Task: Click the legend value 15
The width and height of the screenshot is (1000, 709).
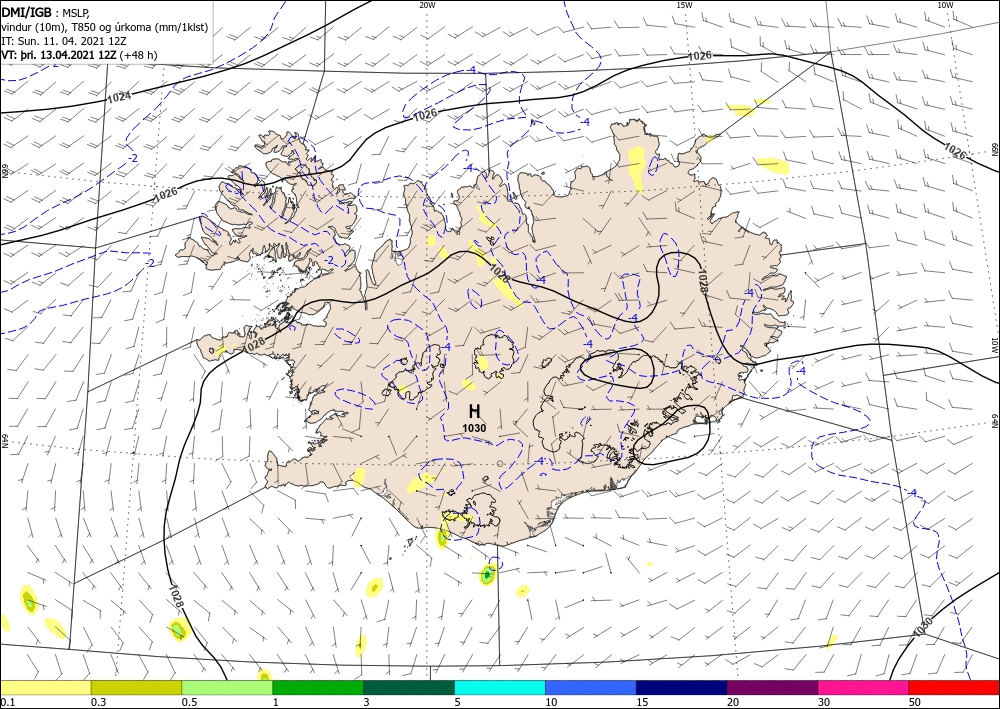Action: click(x=642, y=702)
